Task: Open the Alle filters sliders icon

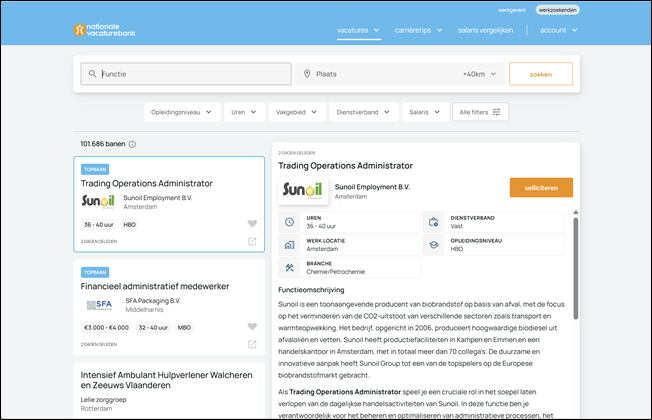Action: pyautogui.click(x=496, y=112)
